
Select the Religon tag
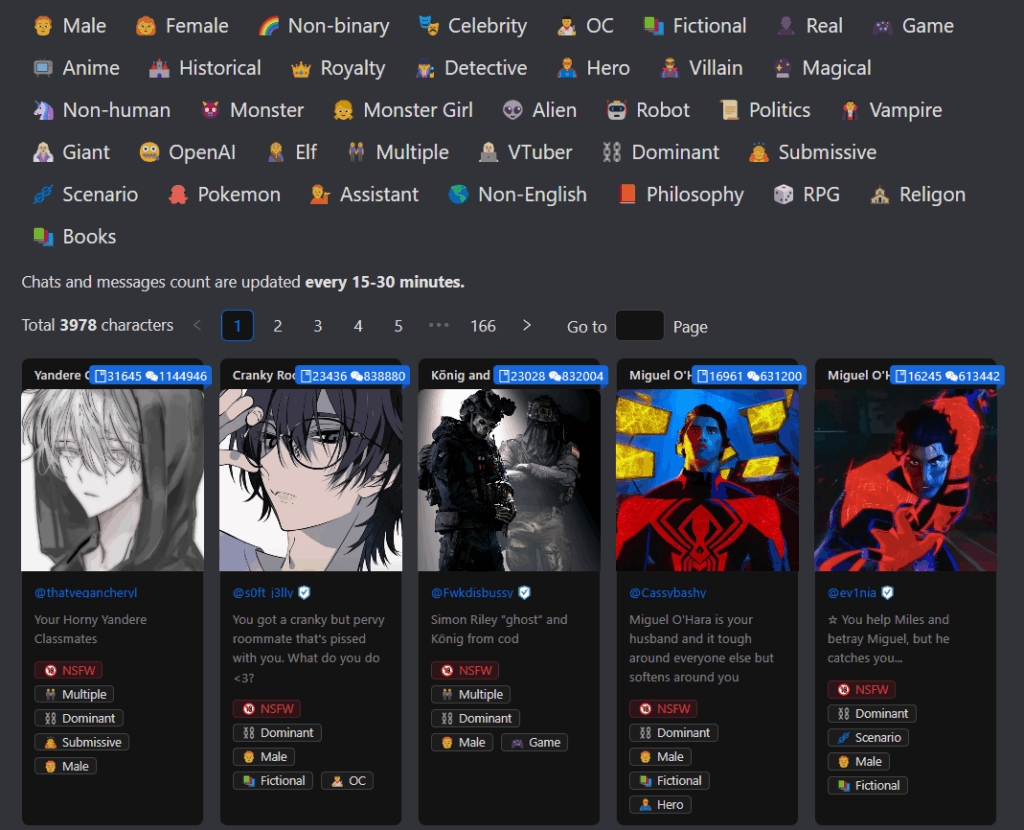coord(918,195)
